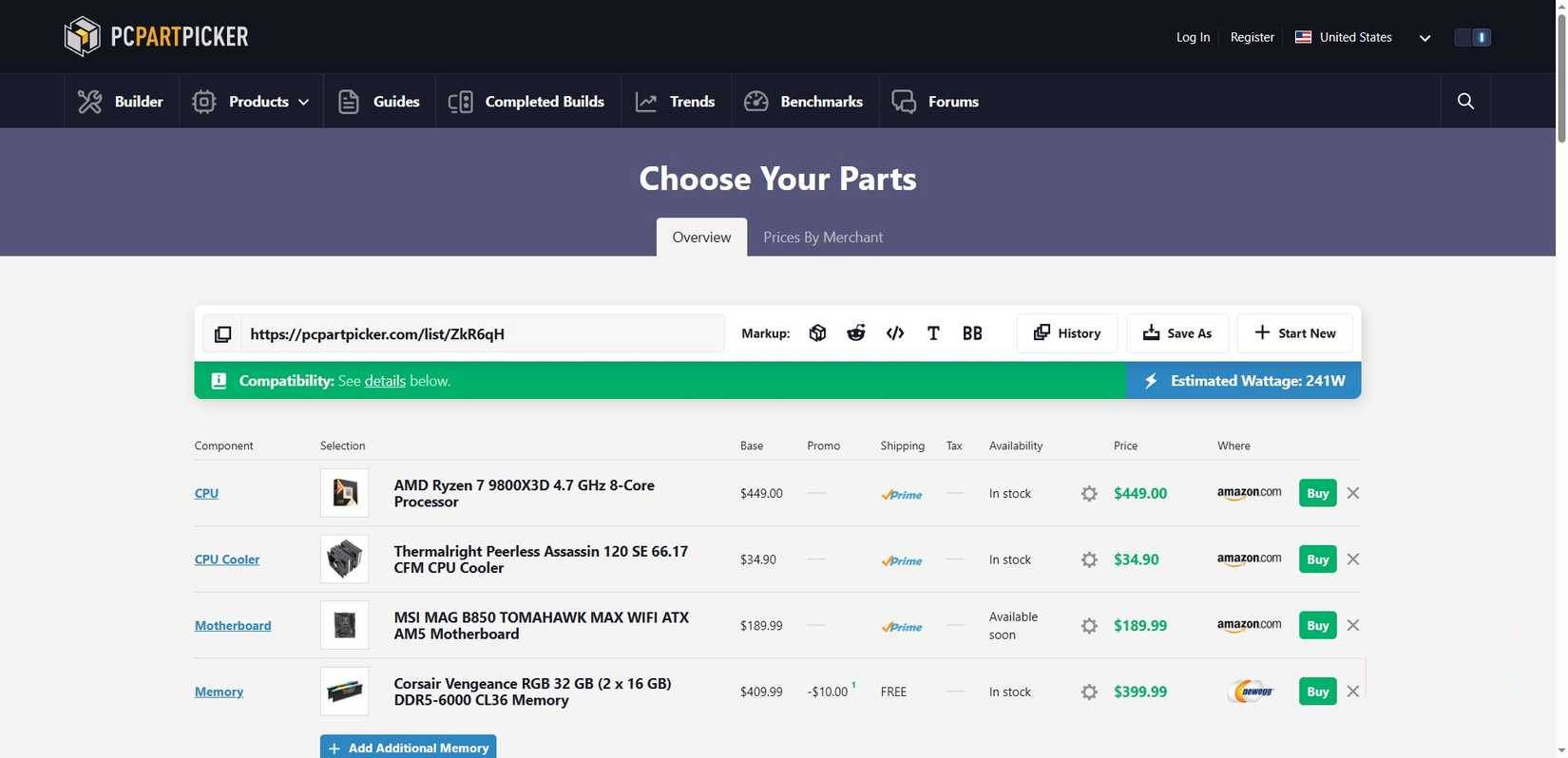Open the site search magnifier icon
Image resolution: width=1568 pixels, height=758 pixels.
1465,101
